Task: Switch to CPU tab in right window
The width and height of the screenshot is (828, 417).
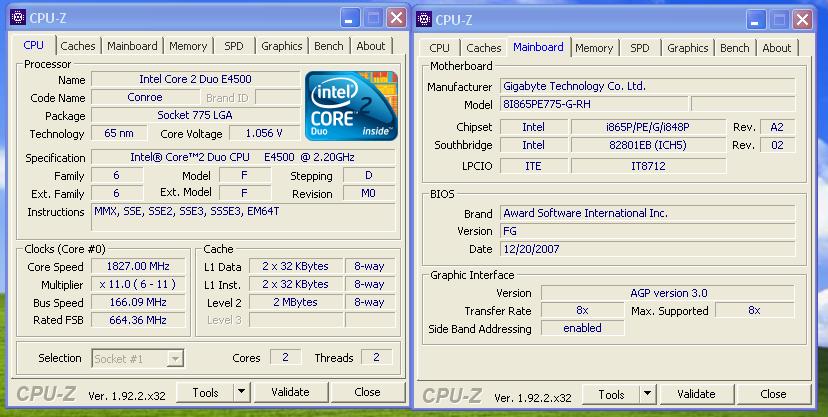Action: click(439, 48)
